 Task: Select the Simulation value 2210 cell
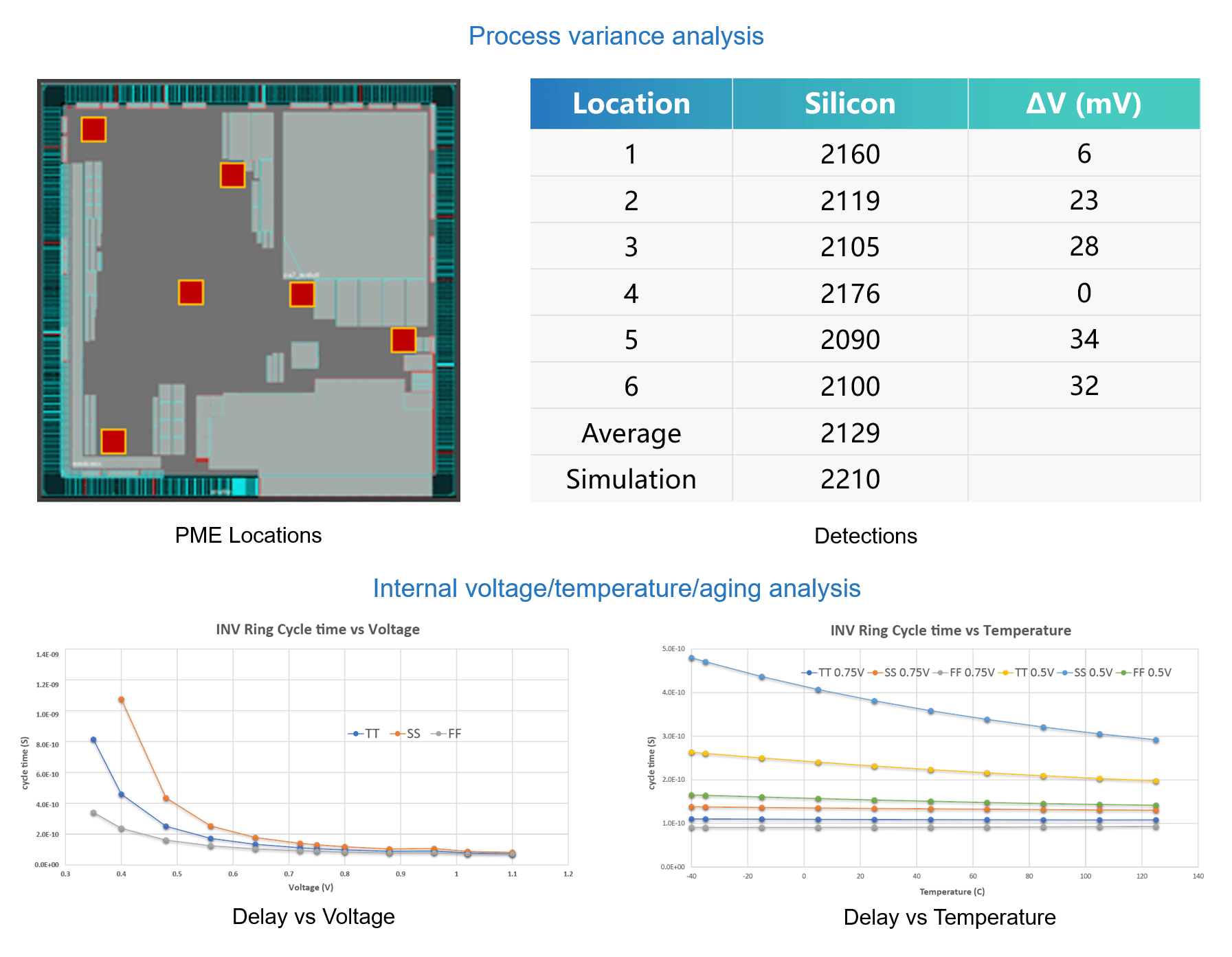pos(850,479)
